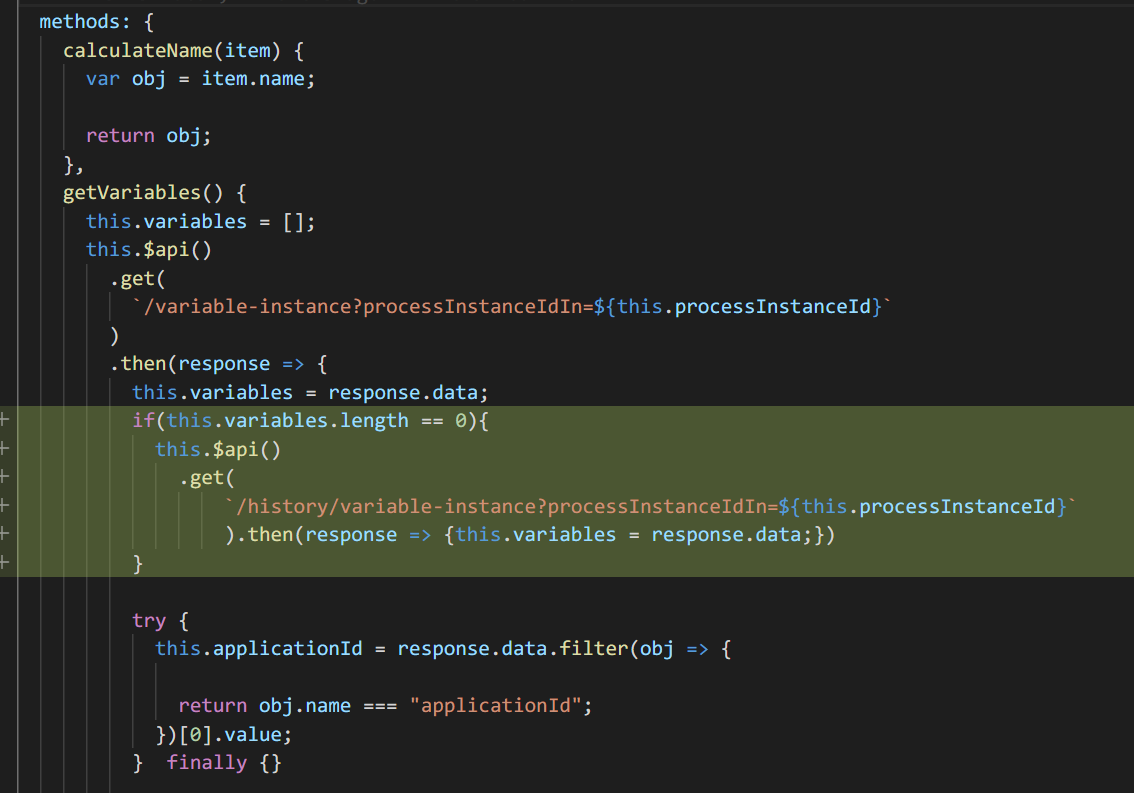
Task: Click the 'try {' keyword
Action: [160, 621]
